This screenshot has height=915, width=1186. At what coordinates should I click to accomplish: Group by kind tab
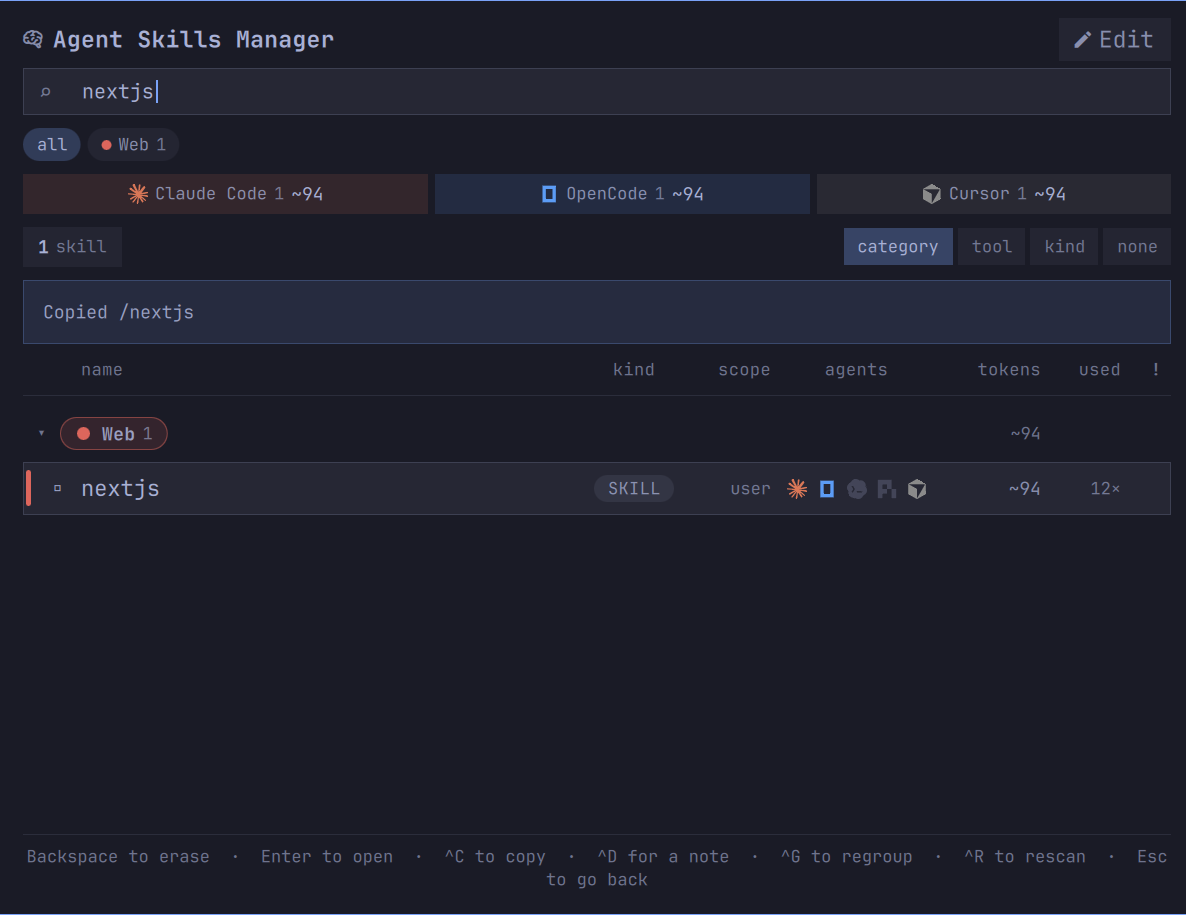(1064, 247)
